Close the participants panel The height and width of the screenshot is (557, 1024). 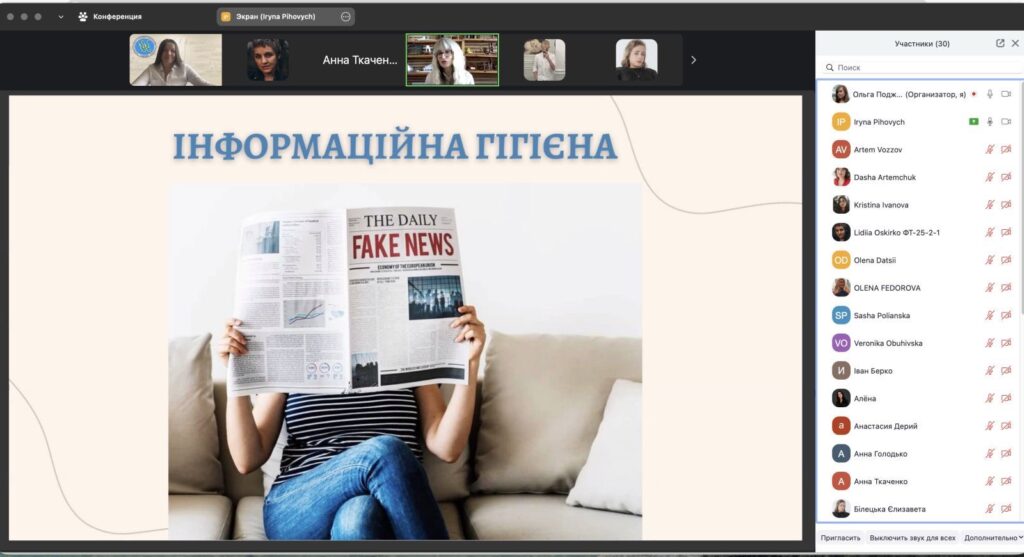point(1015,43)
